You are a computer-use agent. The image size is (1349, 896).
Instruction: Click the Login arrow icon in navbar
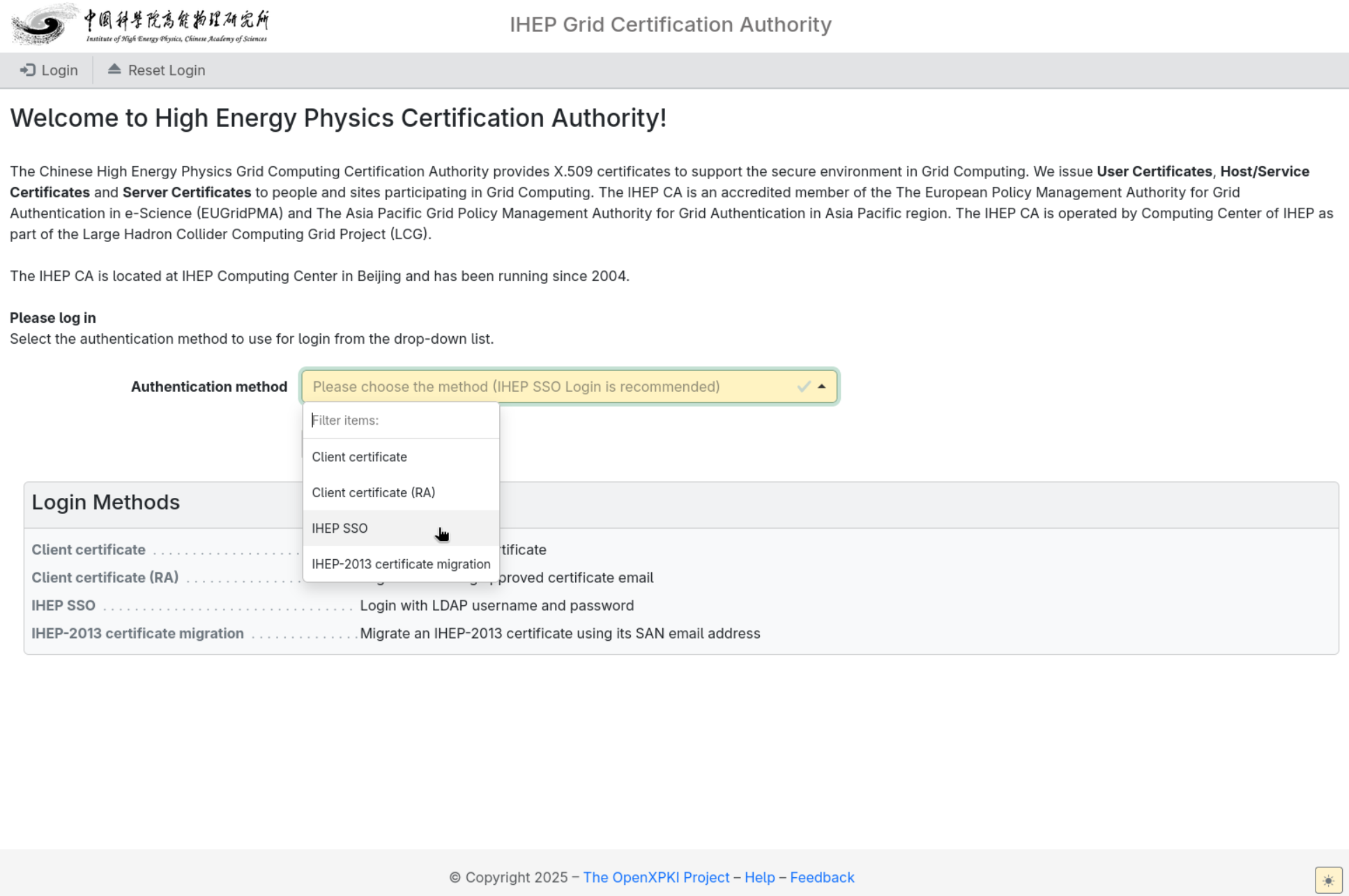coord(28,70)
